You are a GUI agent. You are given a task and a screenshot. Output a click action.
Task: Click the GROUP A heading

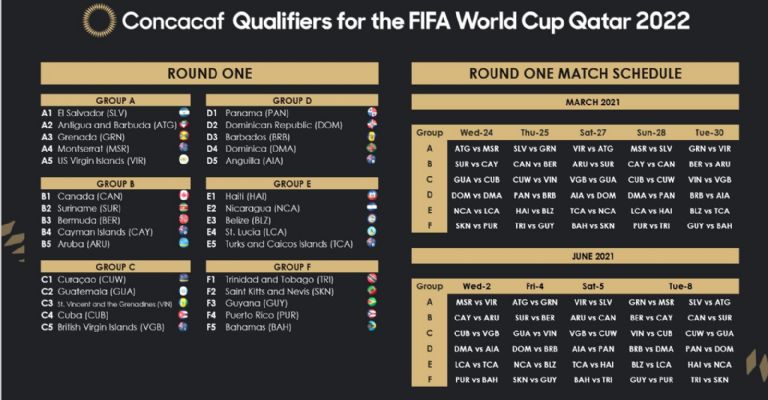coord(116,100)
